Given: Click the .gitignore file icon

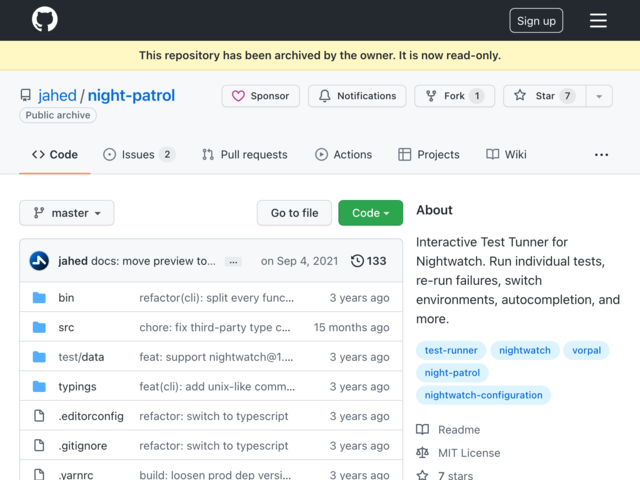Looking at the screenshot, I should point(39,445).
